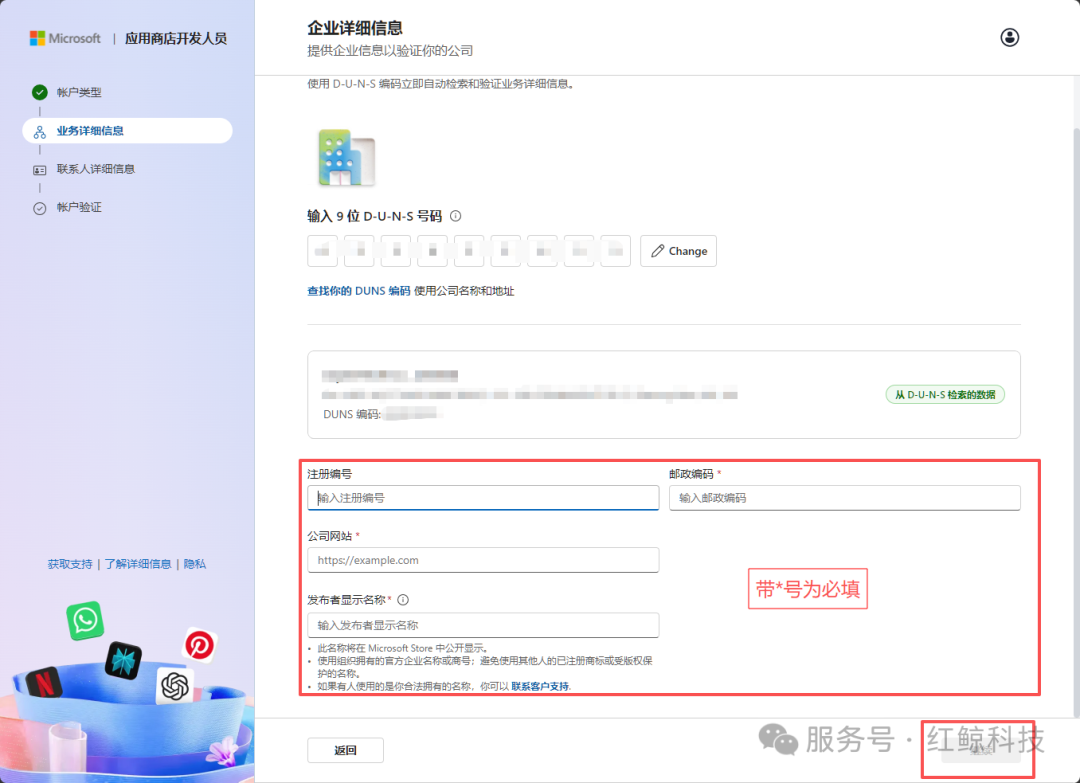Click the 提供企业信息以验证你的公司 subtitle
The height and width of the screenshot is (783, 1080).
[x=390, y=50]
